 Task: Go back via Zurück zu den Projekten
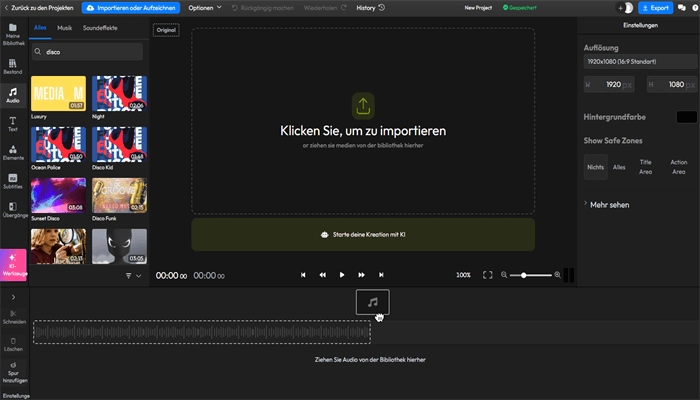click(39, 8)
